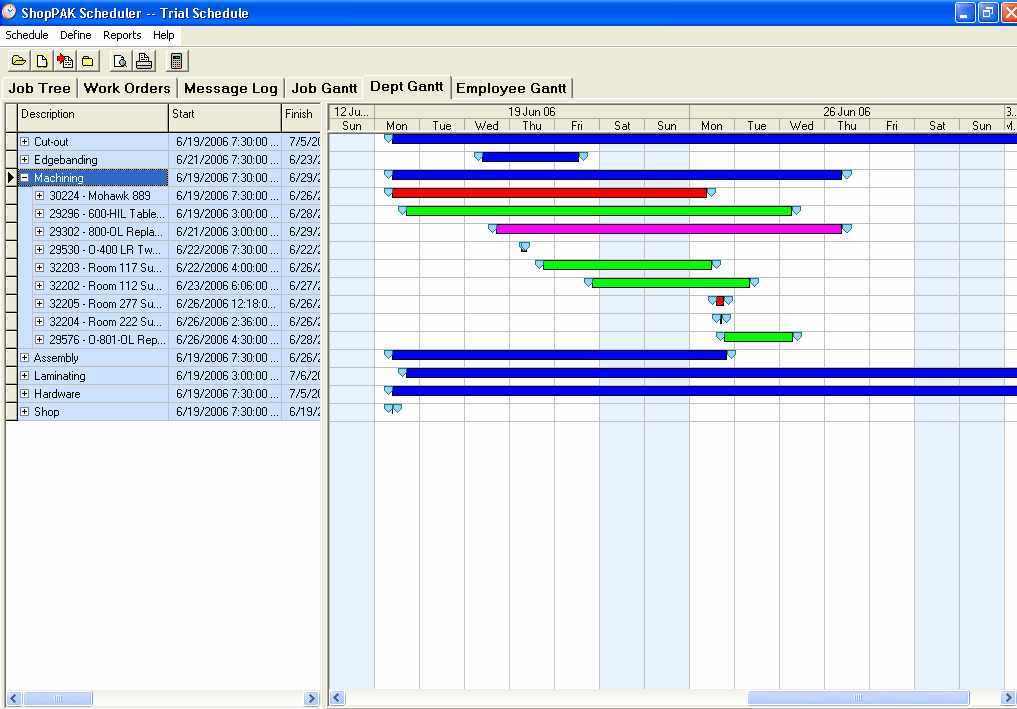Expand the Assembly department row
Screen dimensions: 1017x709
coord(25,357)
